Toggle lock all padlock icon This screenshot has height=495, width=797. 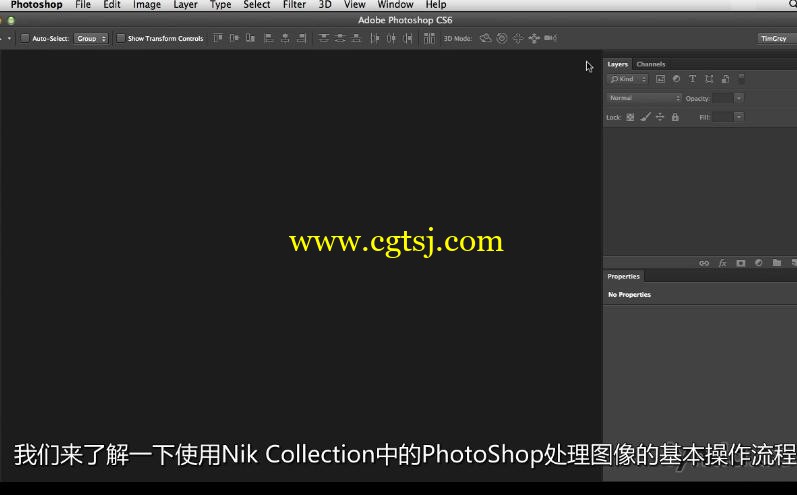click(x=675, y=117)
